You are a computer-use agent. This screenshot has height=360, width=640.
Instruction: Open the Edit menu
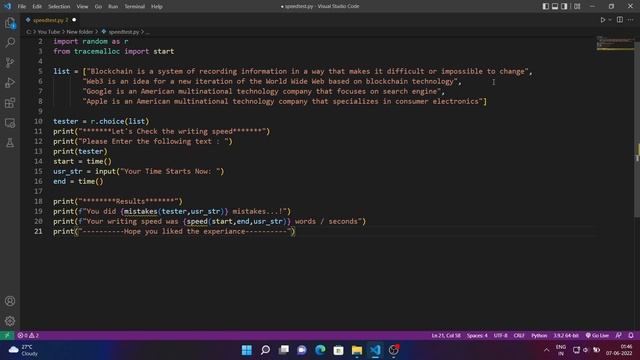click(x=37, y=7)
